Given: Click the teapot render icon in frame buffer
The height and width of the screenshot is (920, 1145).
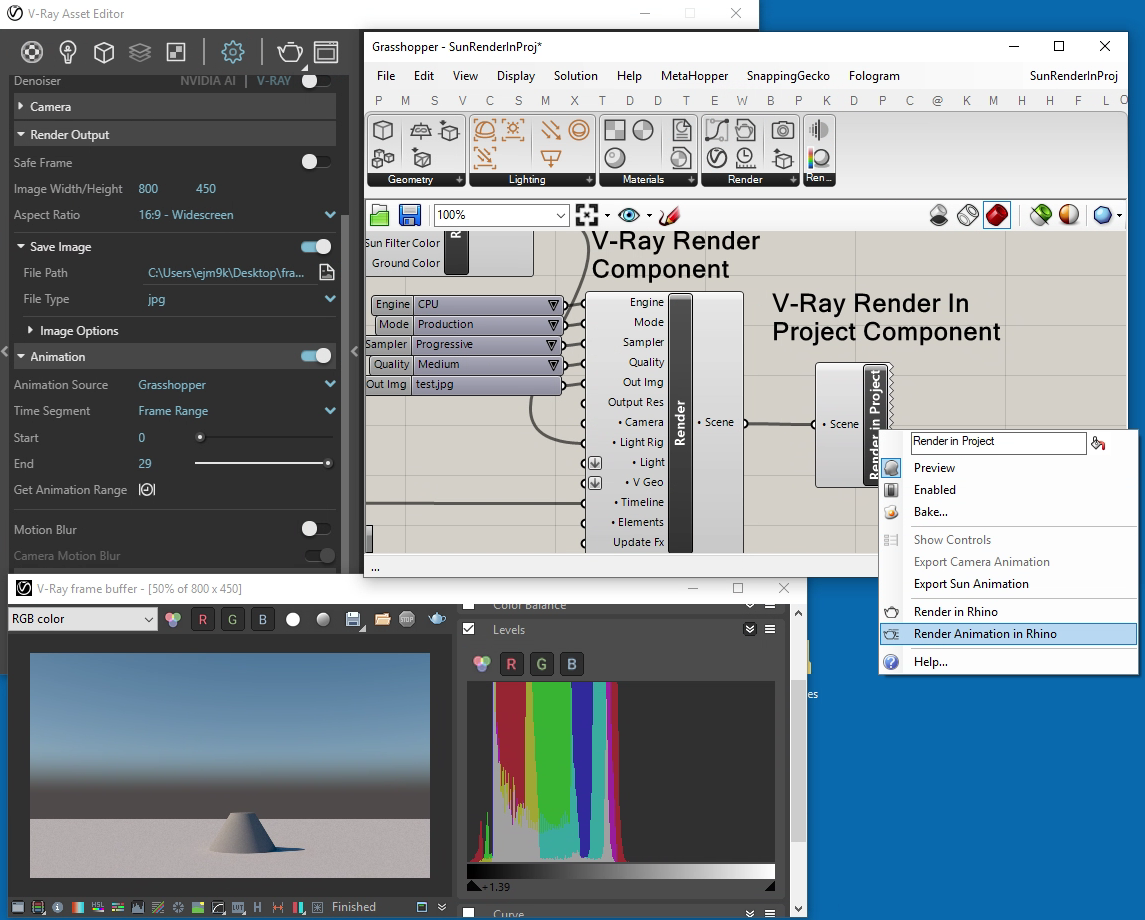Looking at the screenshot, I should (437, 619).
